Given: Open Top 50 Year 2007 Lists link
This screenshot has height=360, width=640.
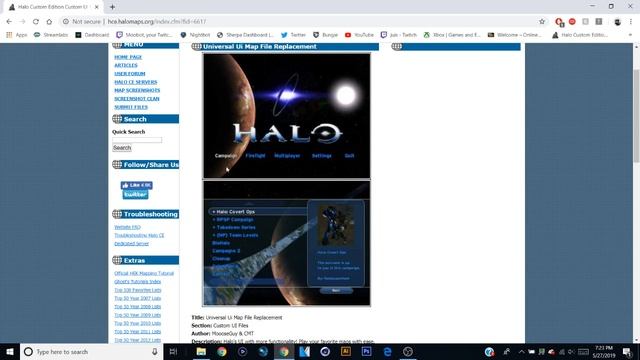Looking at the screenshot, I should (138, 298).
